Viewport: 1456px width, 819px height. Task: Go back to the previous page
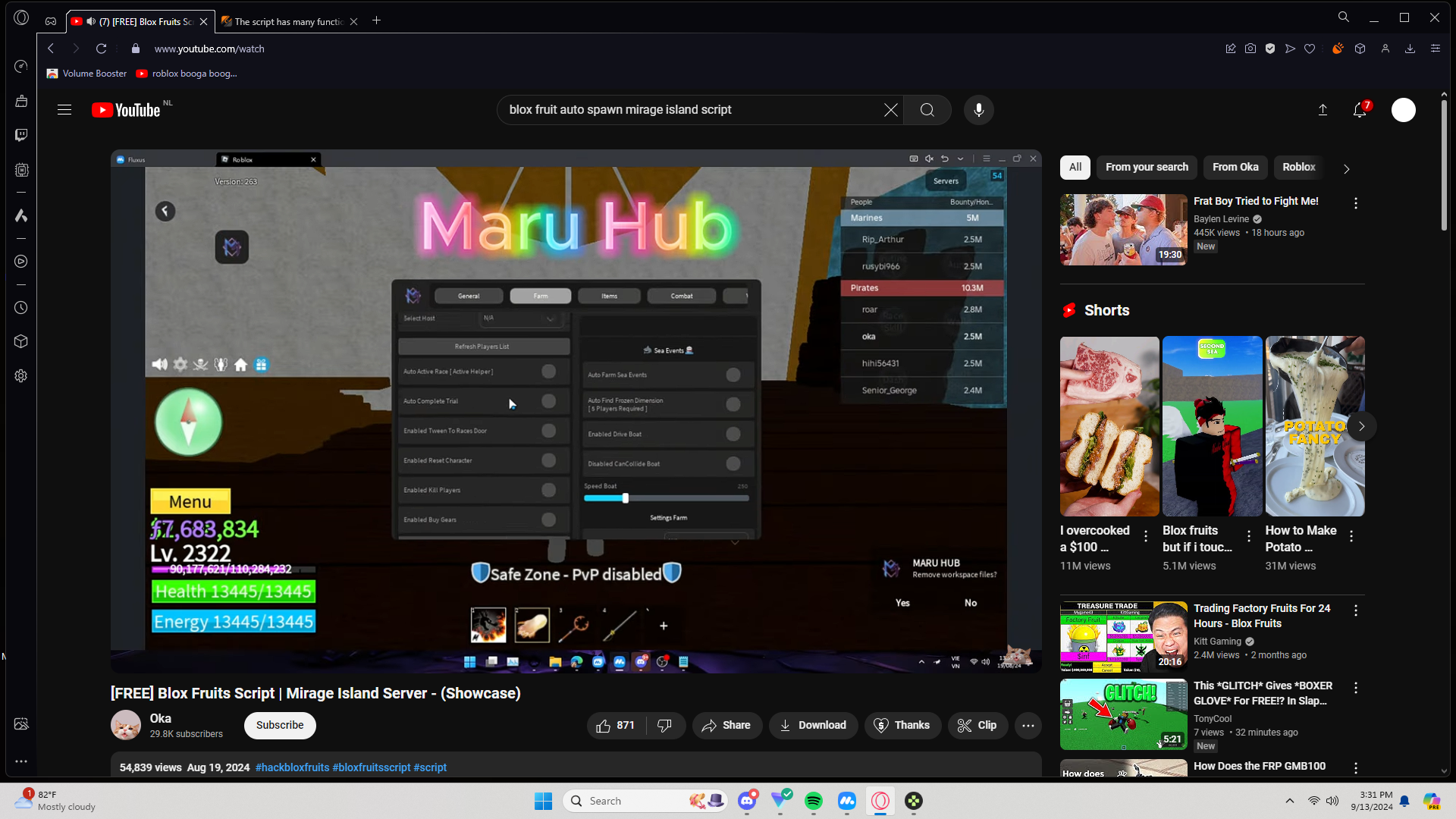[x=51, y=49]
